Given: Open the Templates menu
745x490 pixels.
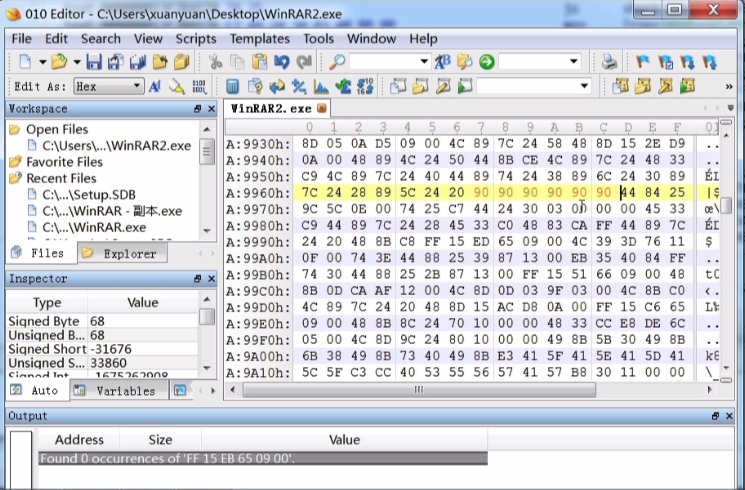Looking at the screenshot, I should 260,38.
